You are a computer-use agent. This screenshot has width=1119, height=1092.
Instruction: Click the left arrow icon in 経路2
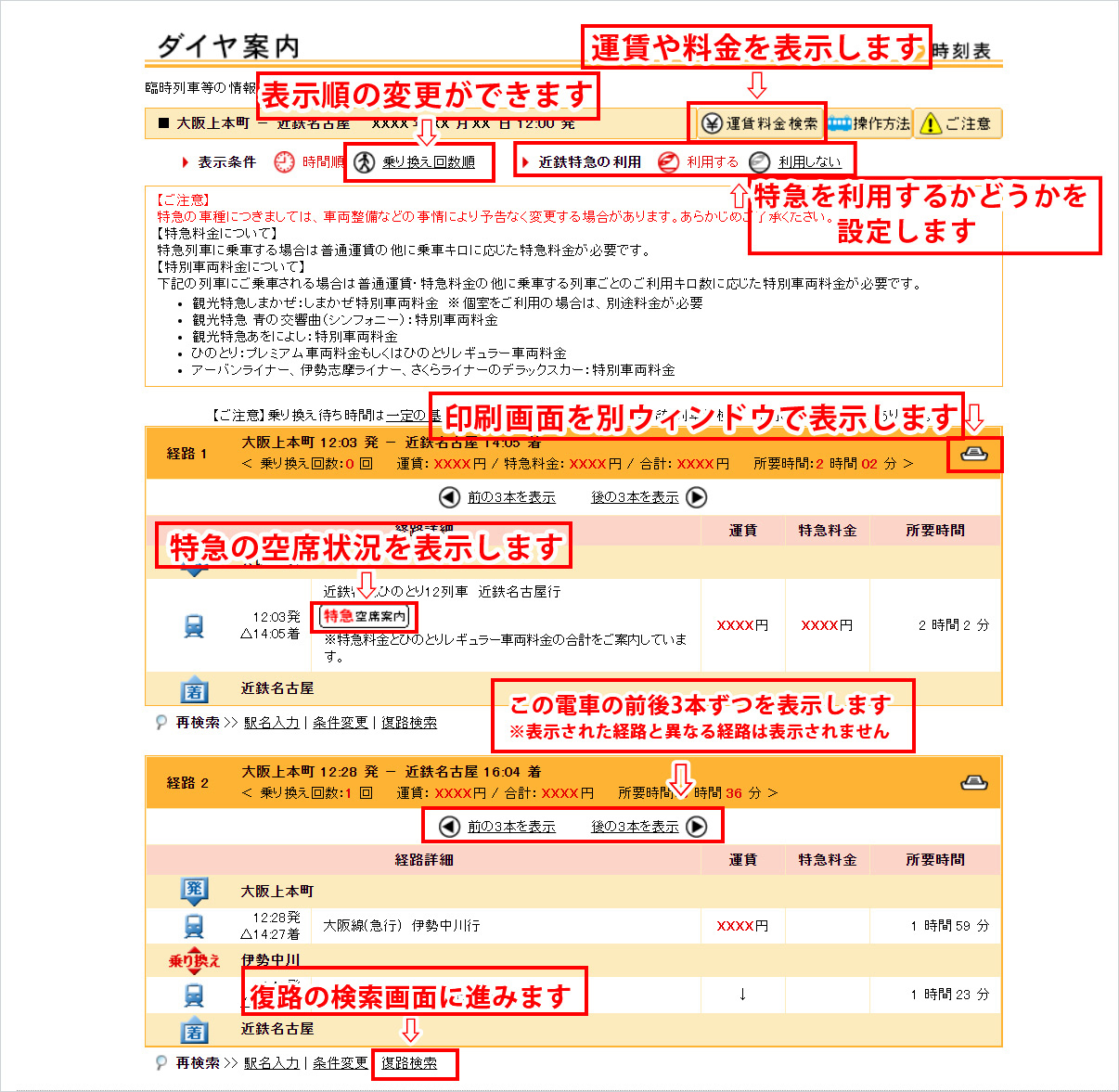pyautogui.click(x=450, y=827)
